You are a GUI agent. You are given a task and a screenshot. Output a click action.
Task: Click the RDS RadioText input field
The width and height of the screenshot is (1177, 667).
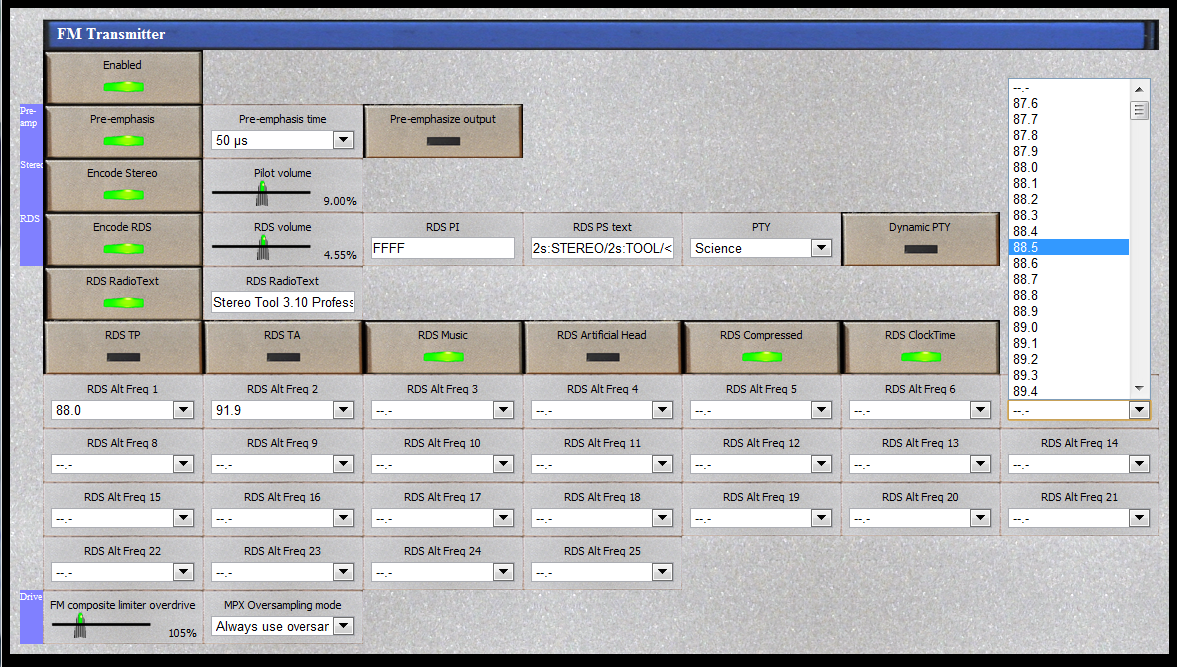283,302
